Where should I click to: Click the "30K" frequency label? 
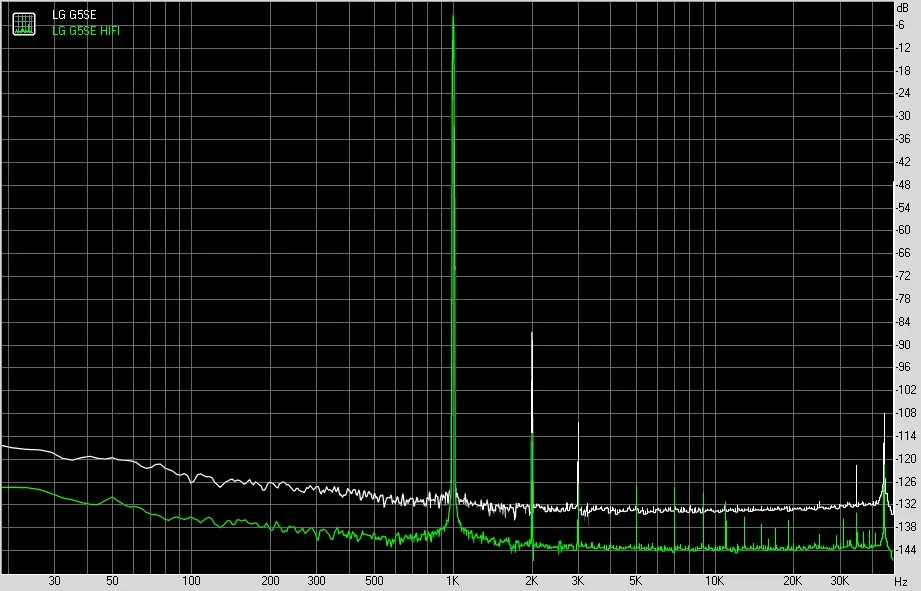(x=839, y=581)
